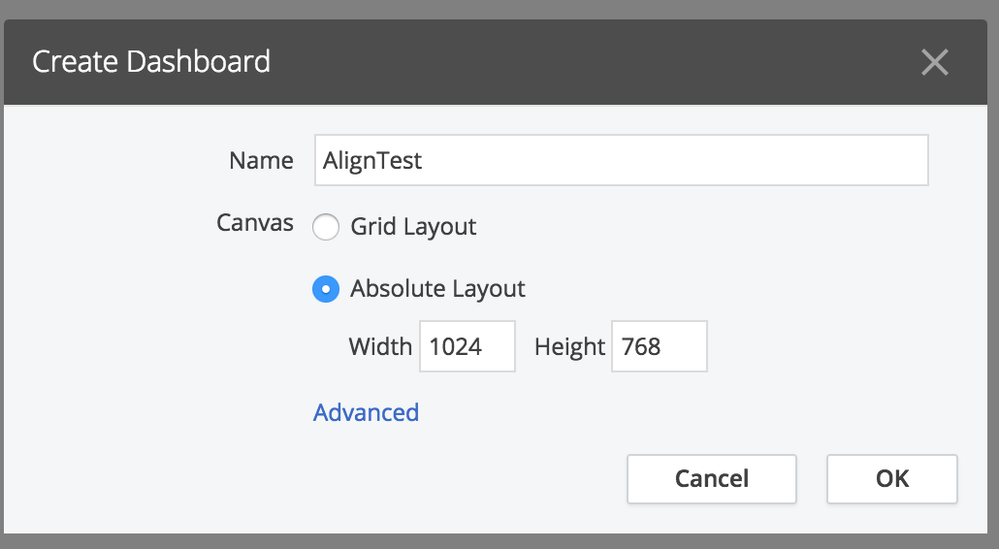Image resolution: width=999 pixels, height=549 pixels.
Task: Click the Name field label
Action: point(261,161)
